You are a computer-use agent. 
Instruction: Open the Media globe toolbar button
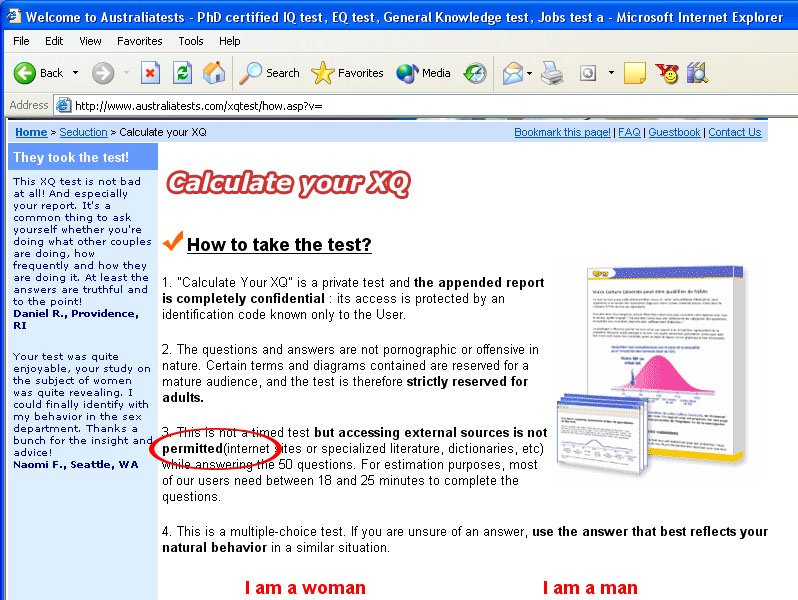(x=423, y=73)
